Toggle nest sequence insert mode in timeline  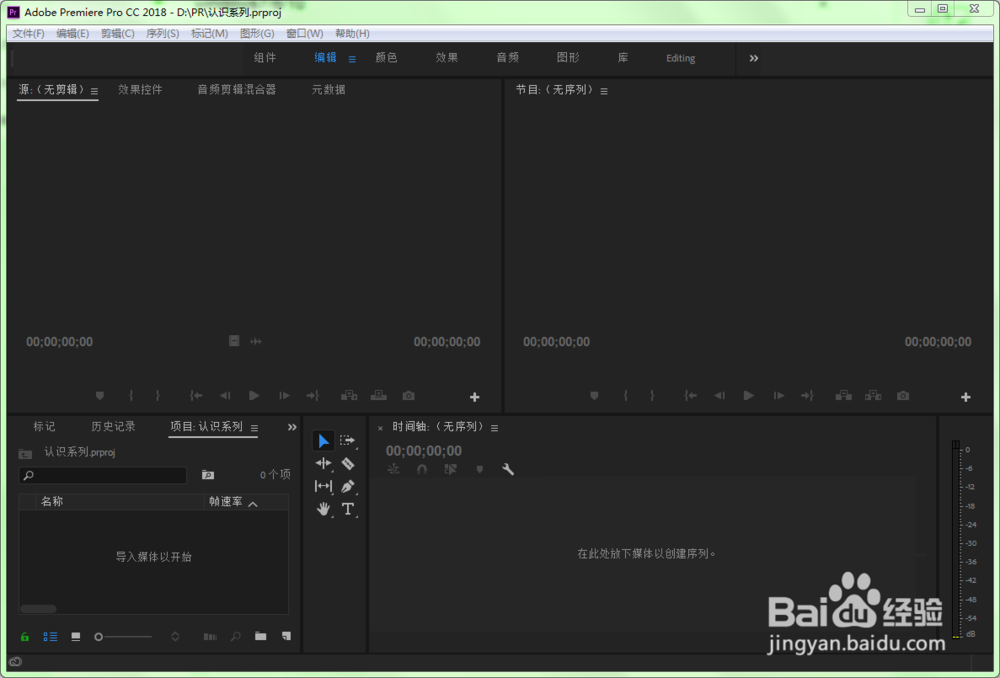(x=393, y=469)
